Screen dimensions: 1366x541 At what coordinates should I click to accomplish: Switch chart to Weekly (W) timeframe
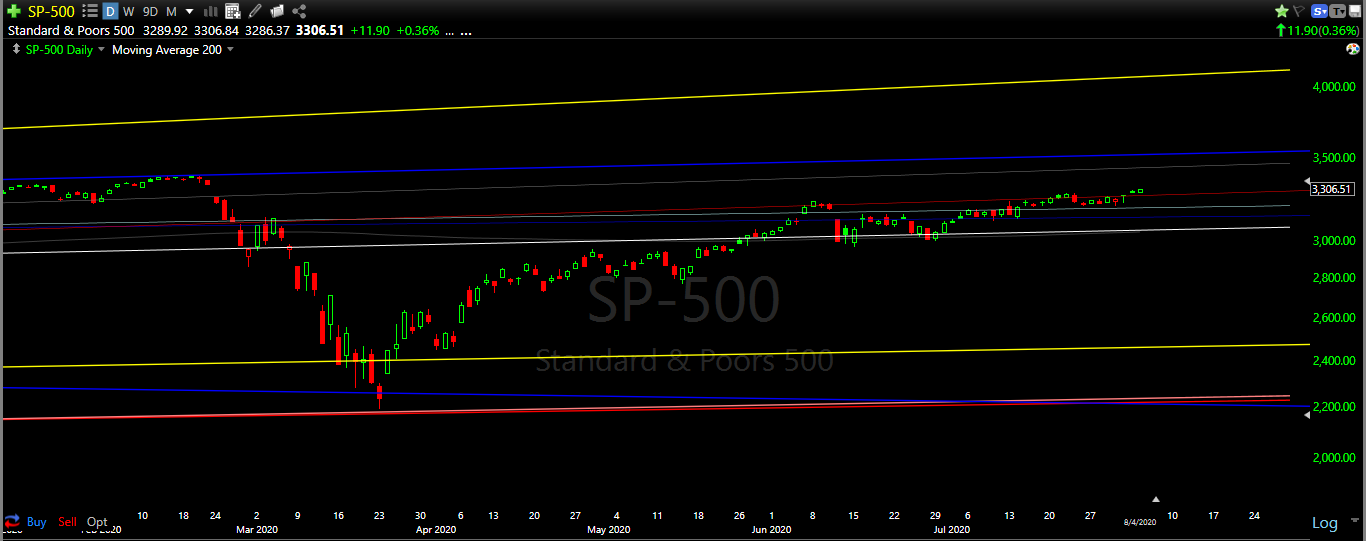coord(129,11)
